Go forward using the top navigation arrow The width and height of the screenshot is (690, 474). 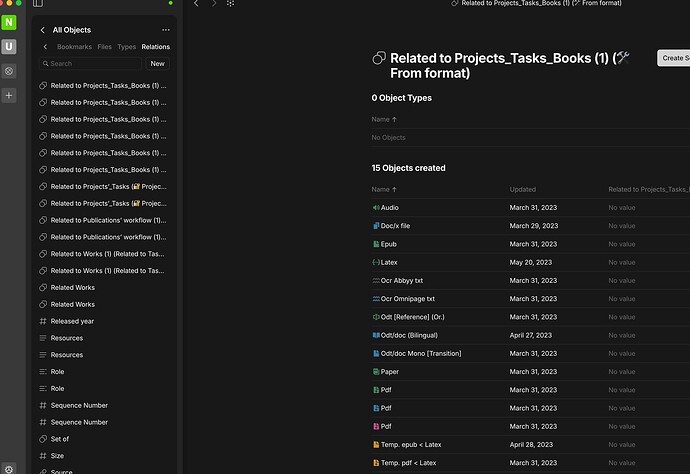[213, 4]
